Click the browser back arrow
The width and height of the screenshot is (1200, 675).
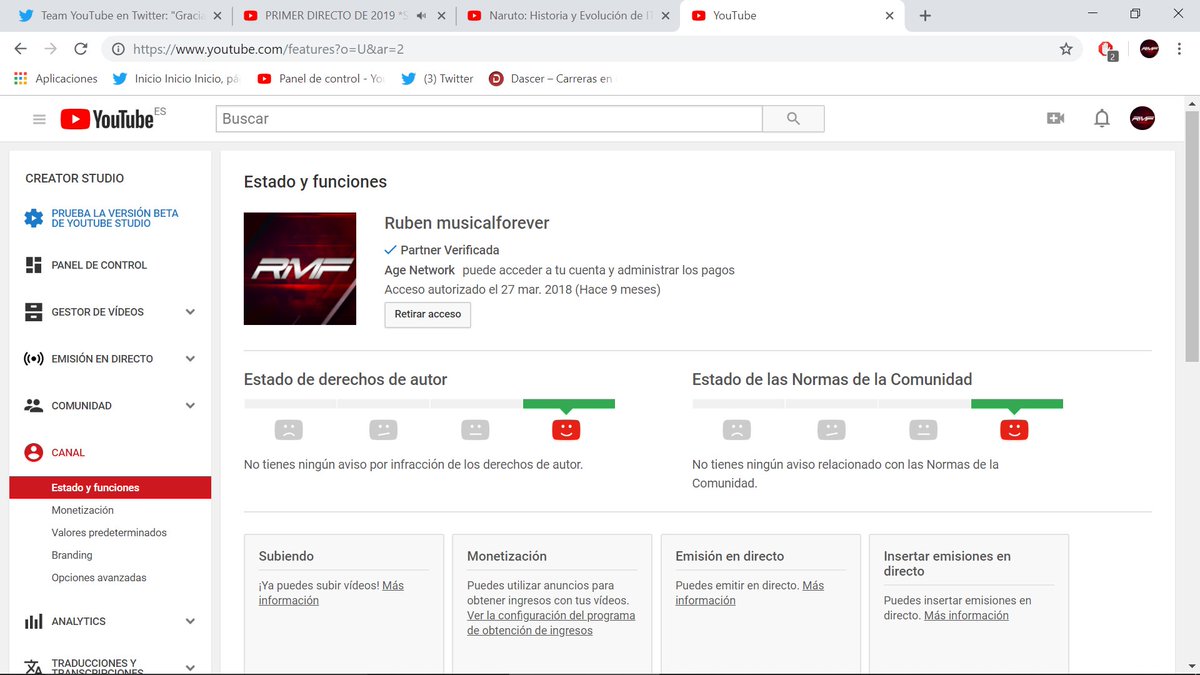coord(21,49)
